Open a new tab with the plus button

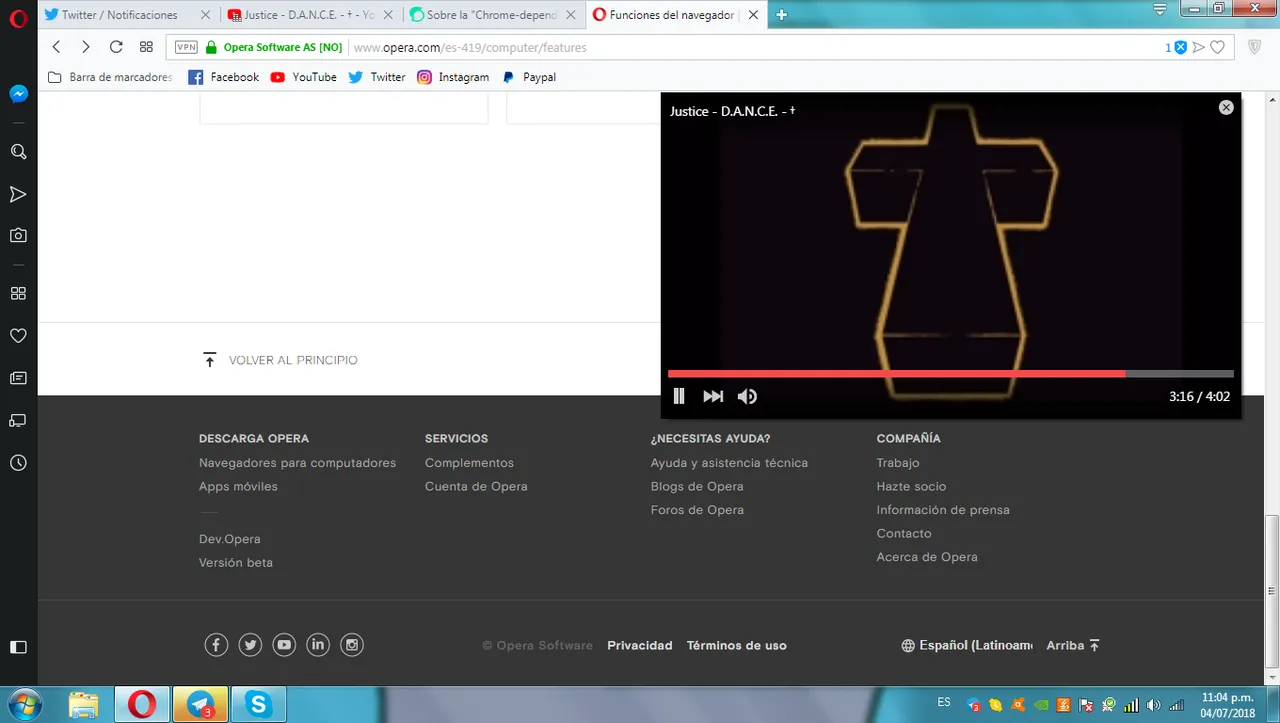pos(782,15)
